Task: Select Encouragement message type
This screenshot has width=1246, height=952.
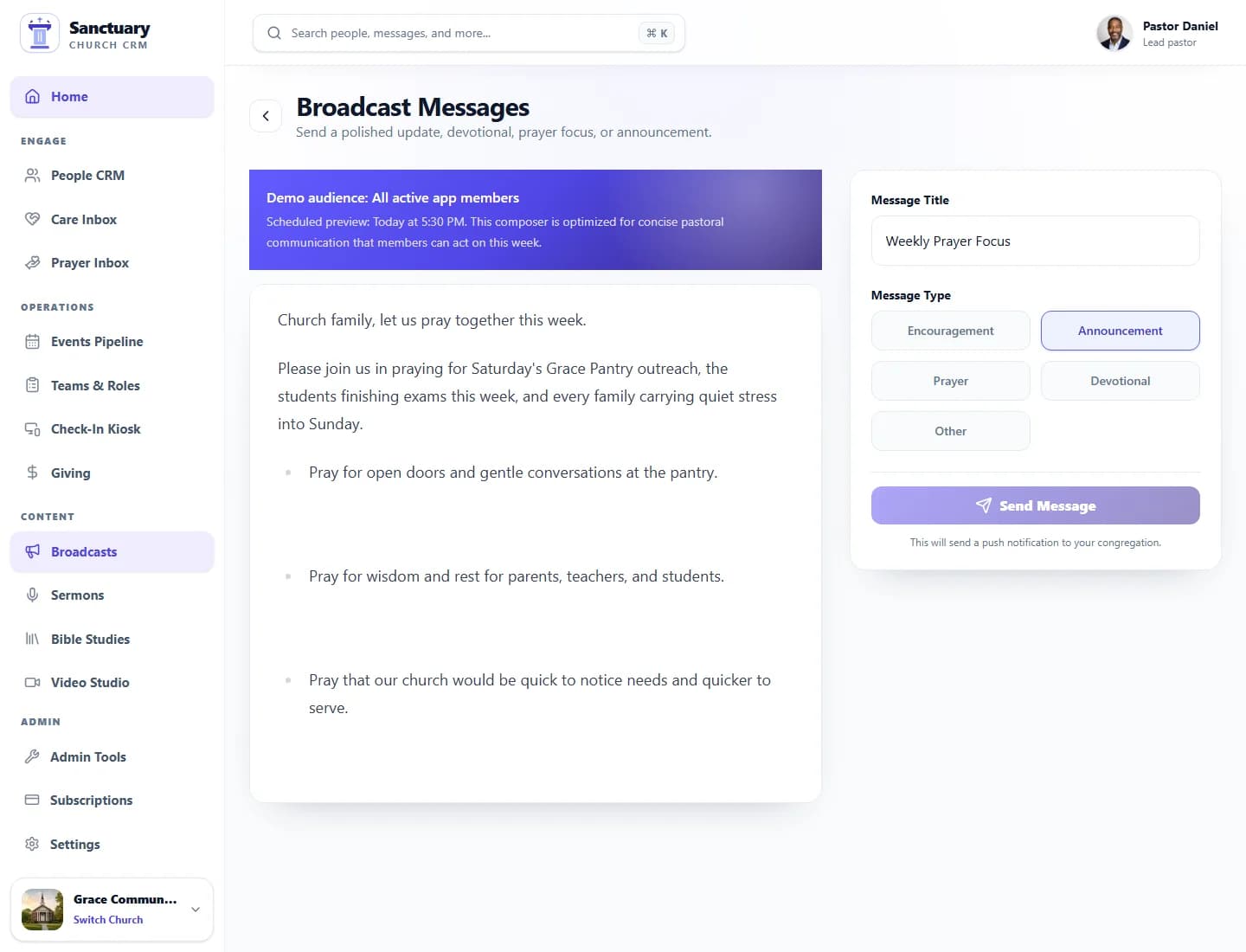Action: point(950,331)
